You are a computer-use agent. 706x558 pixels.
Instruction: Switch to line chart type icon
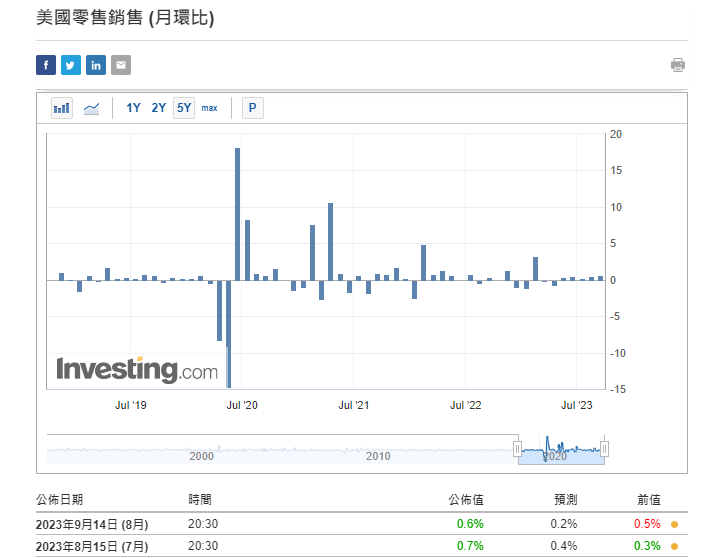coord(91,108)
